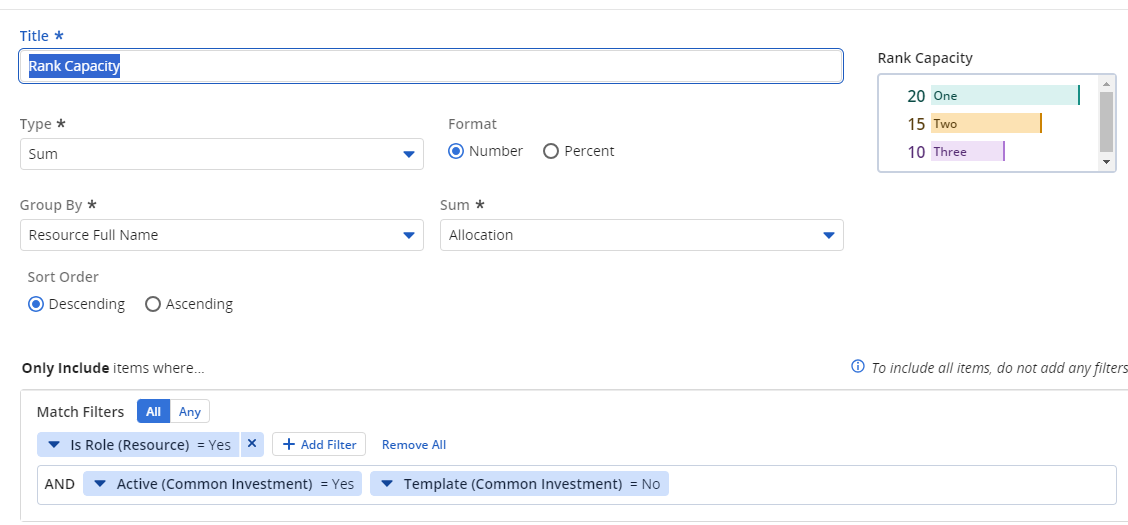This screenshot has width=1128, height=525.
Task: Click the Title input field
Action: 430,67
